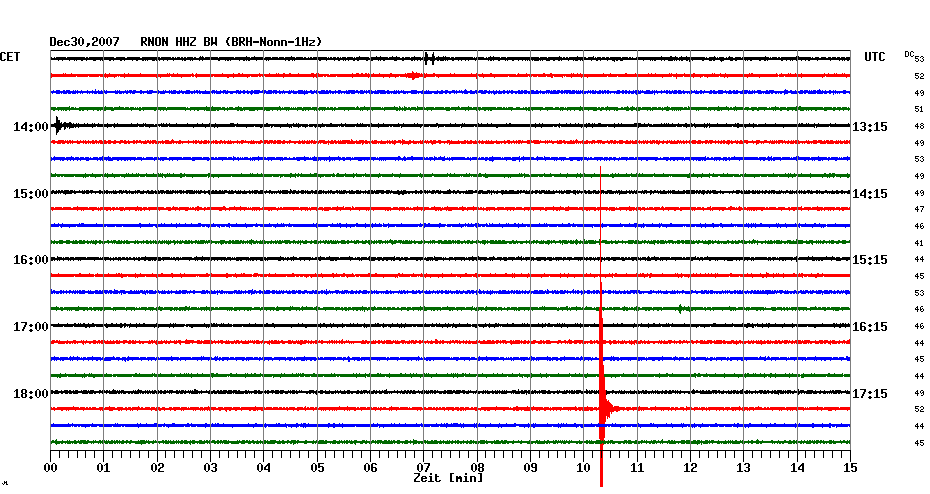Viewport: 930px width, 494px height.
Task: Click minute-axis tick label 10
Action: (584, 468)
